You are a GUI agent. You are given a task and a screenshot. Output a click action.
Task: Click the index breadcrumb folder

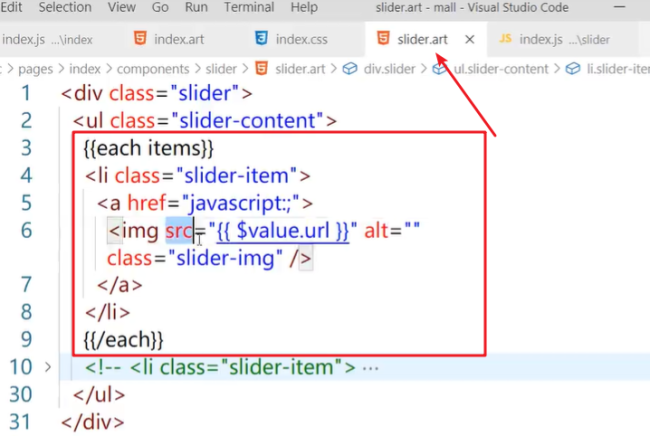pyautogui.click(x=85, y=69)
